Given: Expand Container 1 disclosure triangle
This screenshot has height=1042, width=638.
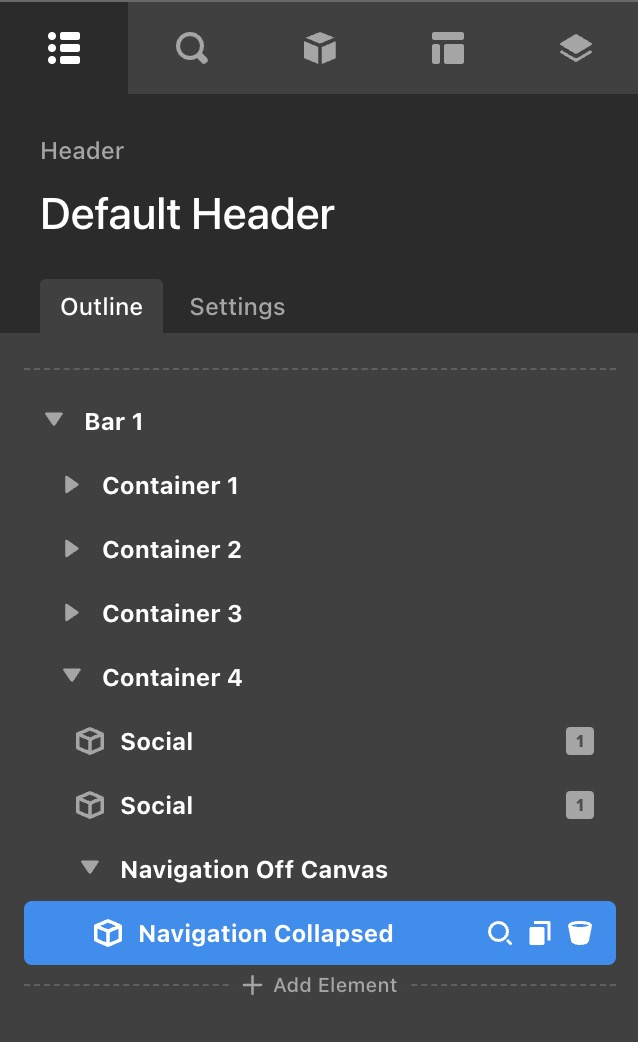Looking at the screenshot, I should pyautogui.click(x=71, y=485).
